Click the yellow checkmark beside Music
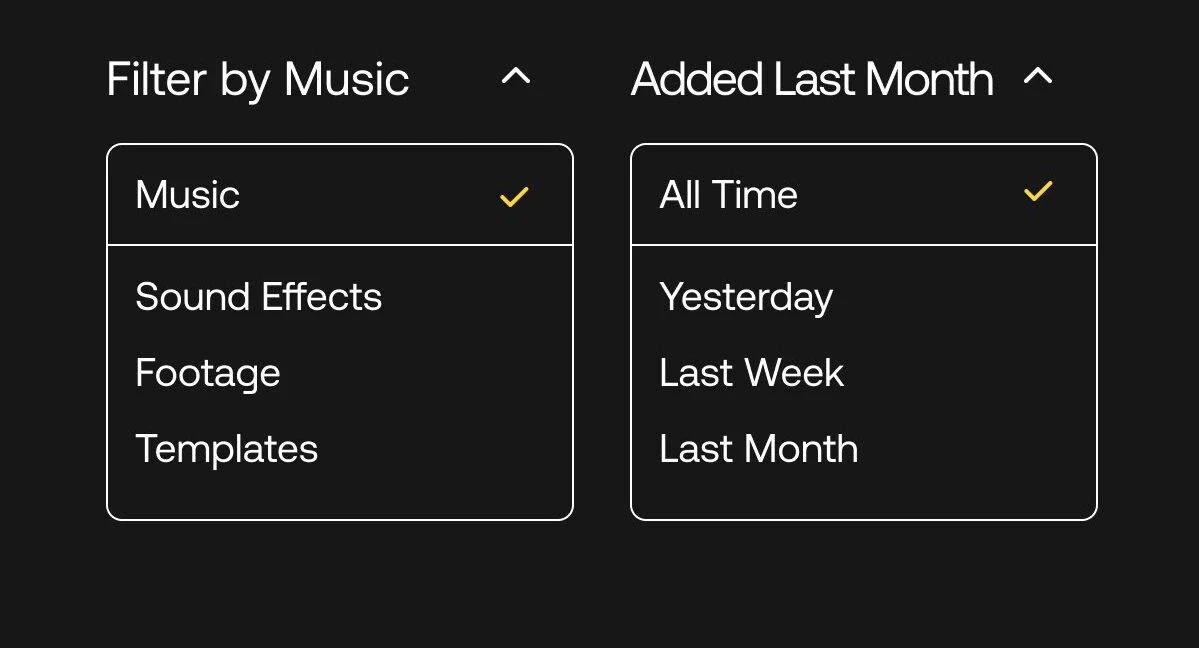The height and width of the screenshot is (648, 1199). (x=514, y=197)
